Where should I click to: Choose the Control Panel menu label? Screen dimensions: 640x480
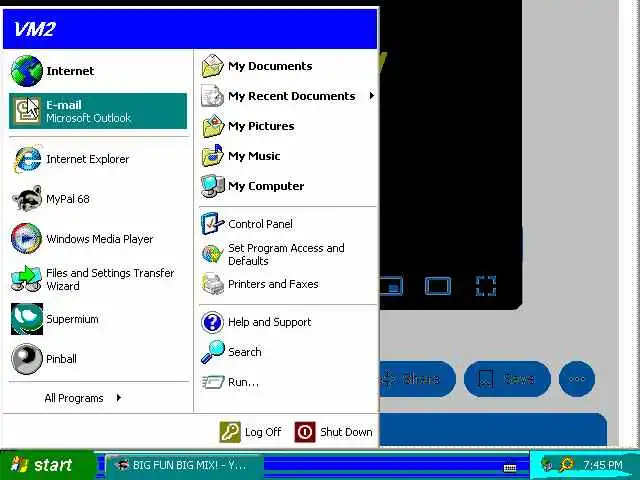[x=260, y=224]
